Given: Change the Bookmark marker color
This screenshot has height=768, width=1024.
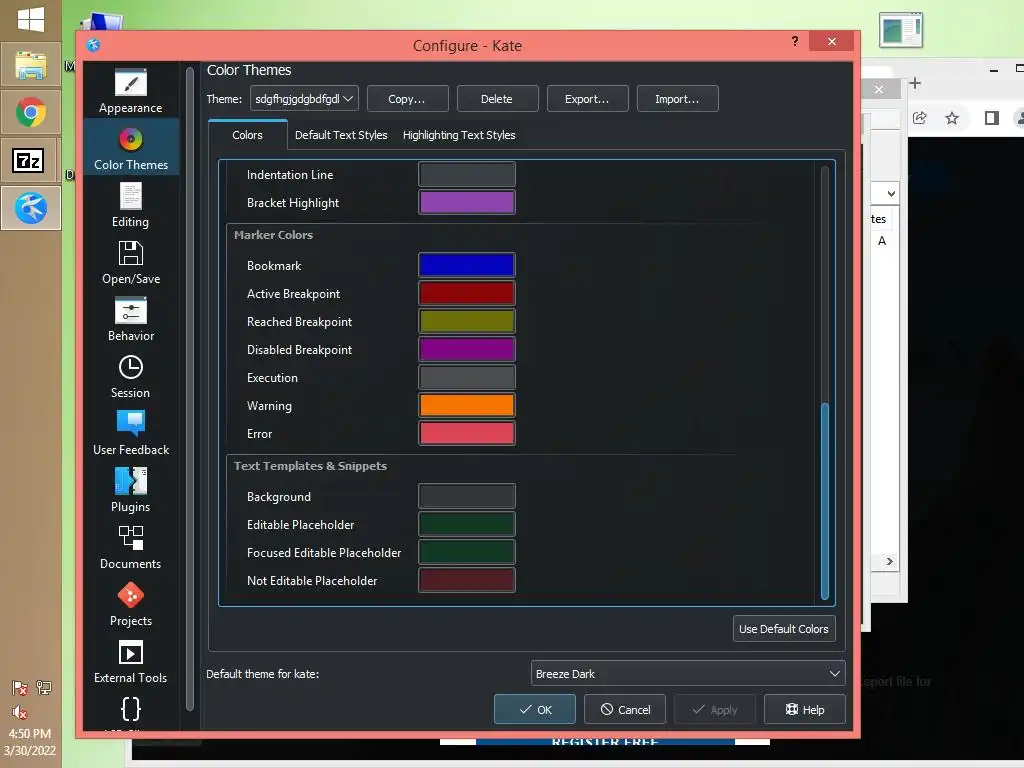Looking at the screenshot, I should (x=467, y=265).
